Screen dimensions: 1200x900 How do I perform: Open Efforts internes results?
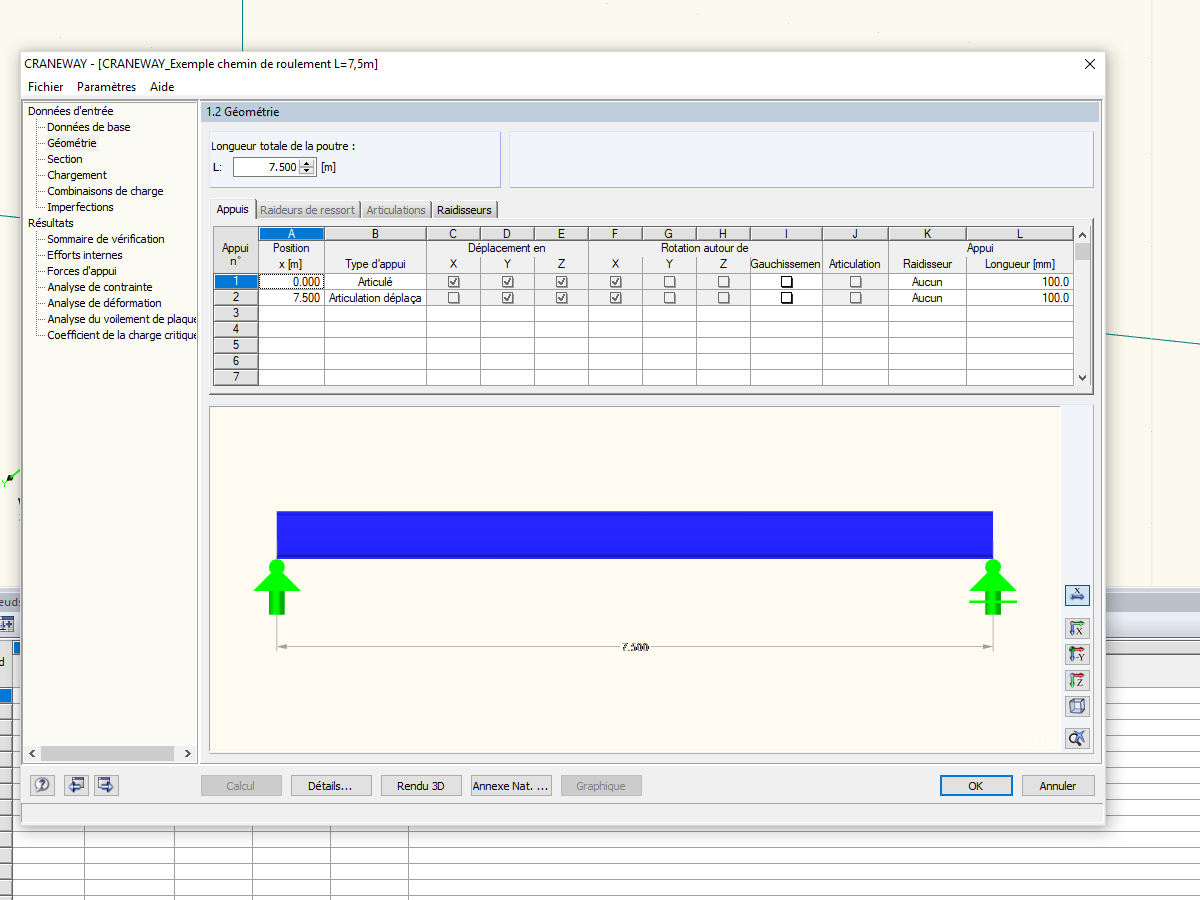(85, 255)
